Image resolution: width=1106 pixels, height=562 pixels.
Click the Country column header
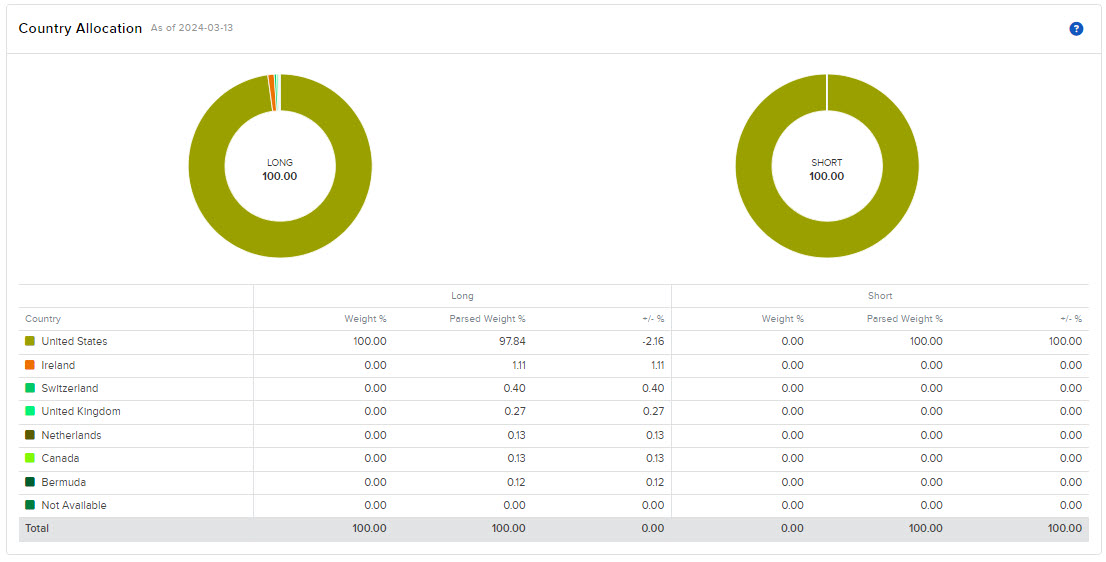pos(43,319)
